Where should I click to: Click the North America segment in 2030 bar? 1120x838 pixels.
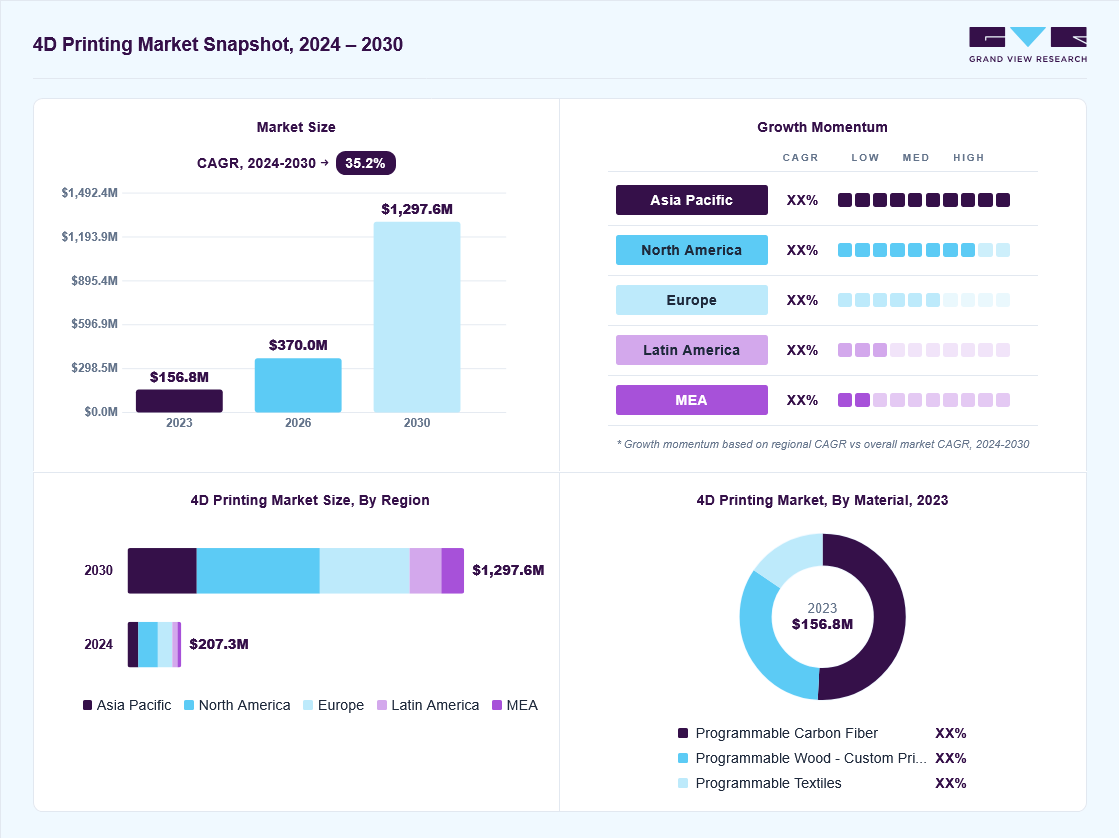(x=258, y=571)
